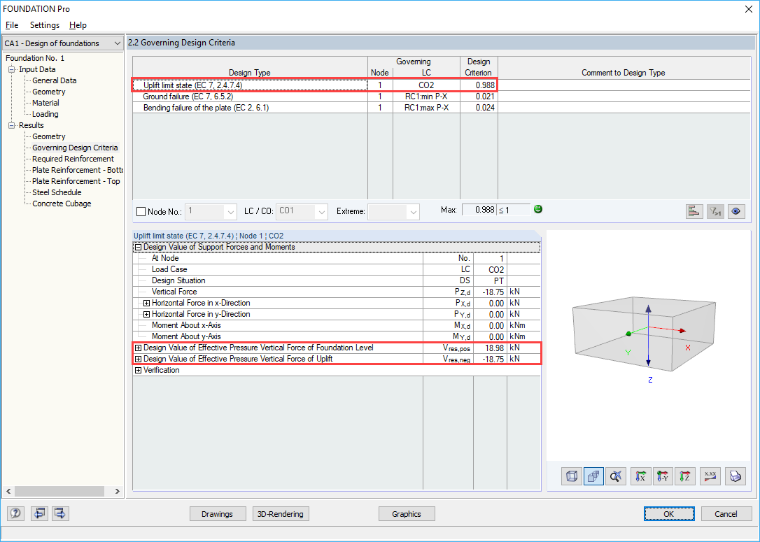Click the Cancel button

pos(726,514)
